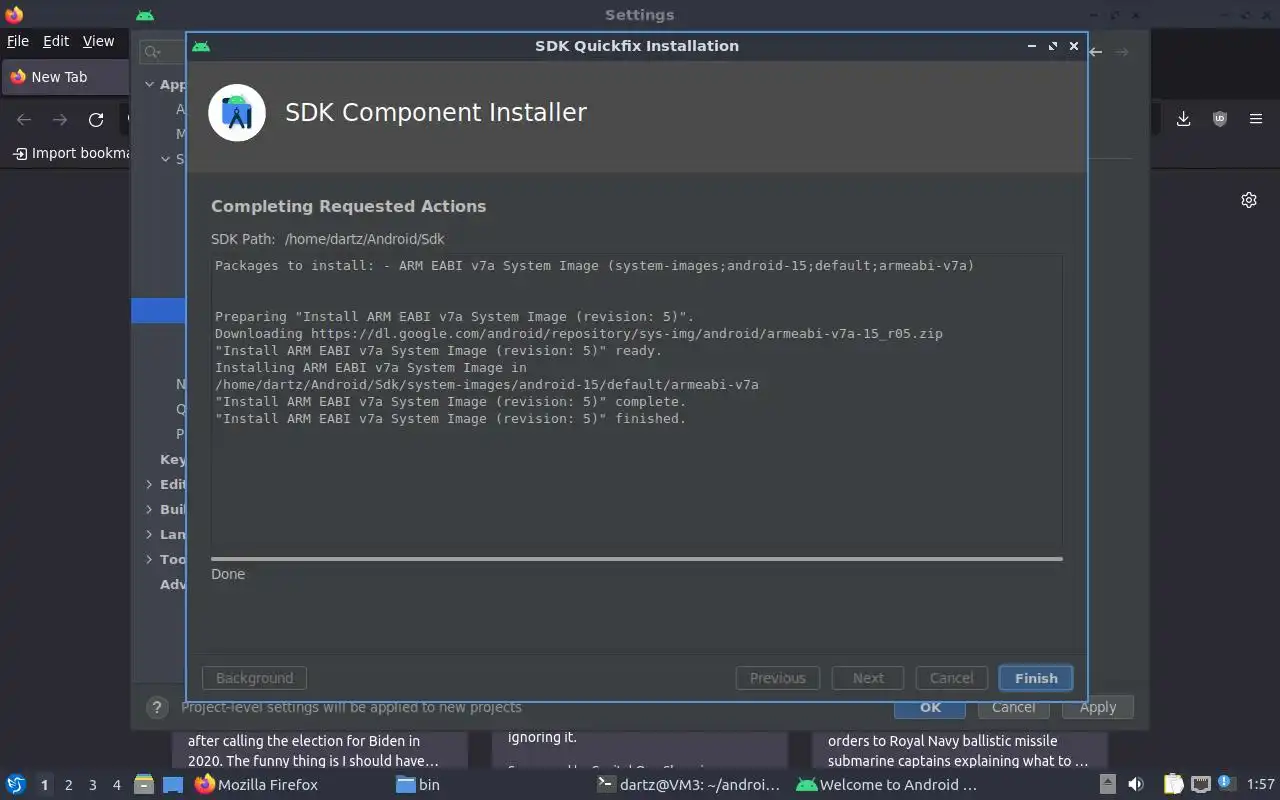Switch to Welcome to Android taskbar entry
This screenshot has width=1280, height=800.
888,785
